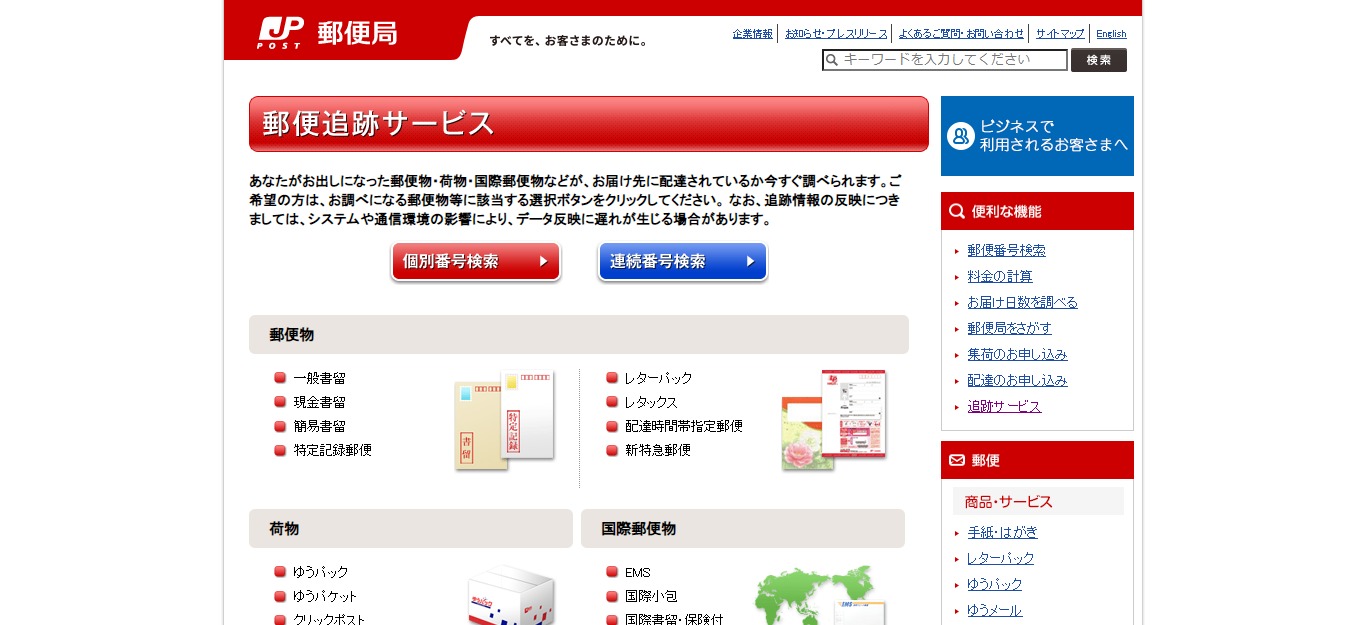
Task: Open レターパック sidebar link
Action: pos(1001,558)
